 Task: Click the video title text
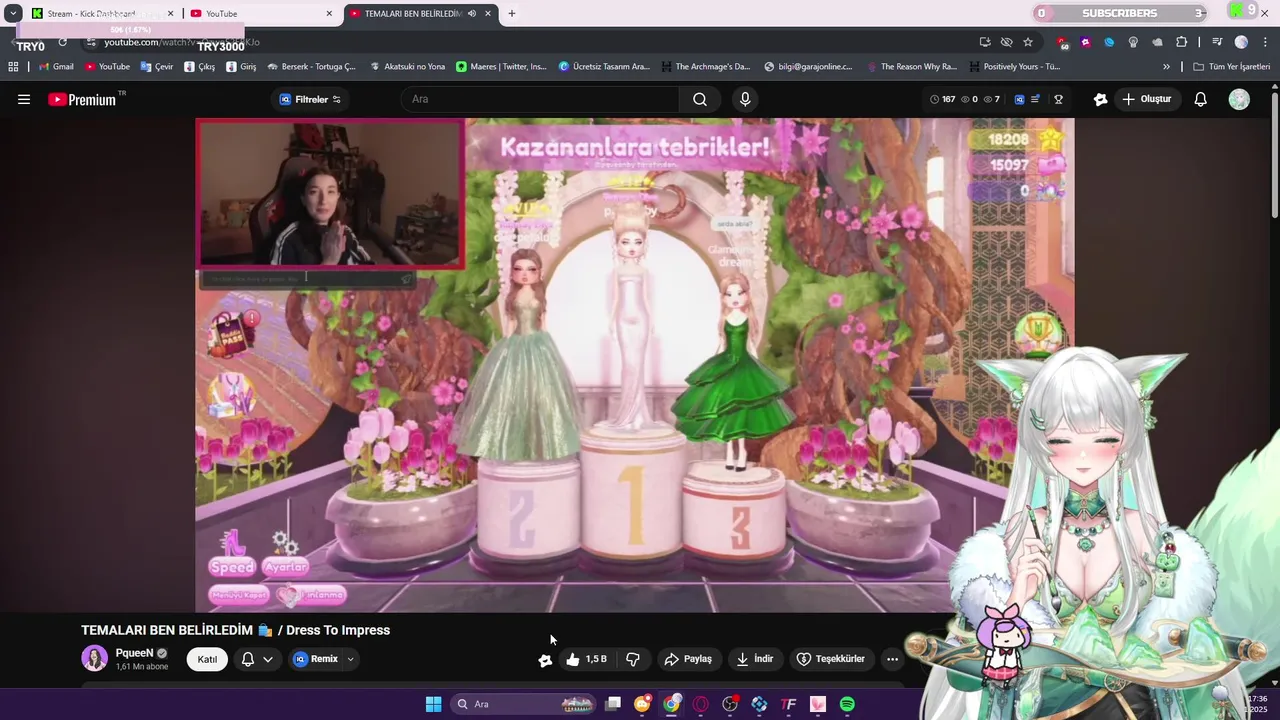click(x=235, y=630)
